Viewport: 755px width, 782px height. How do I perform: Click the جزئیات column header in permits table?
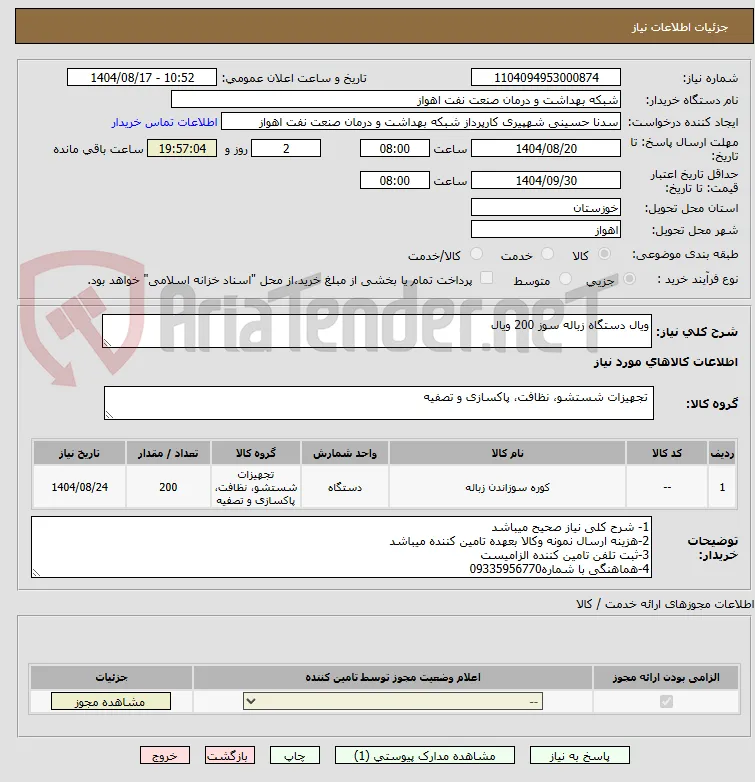[111, 677]
